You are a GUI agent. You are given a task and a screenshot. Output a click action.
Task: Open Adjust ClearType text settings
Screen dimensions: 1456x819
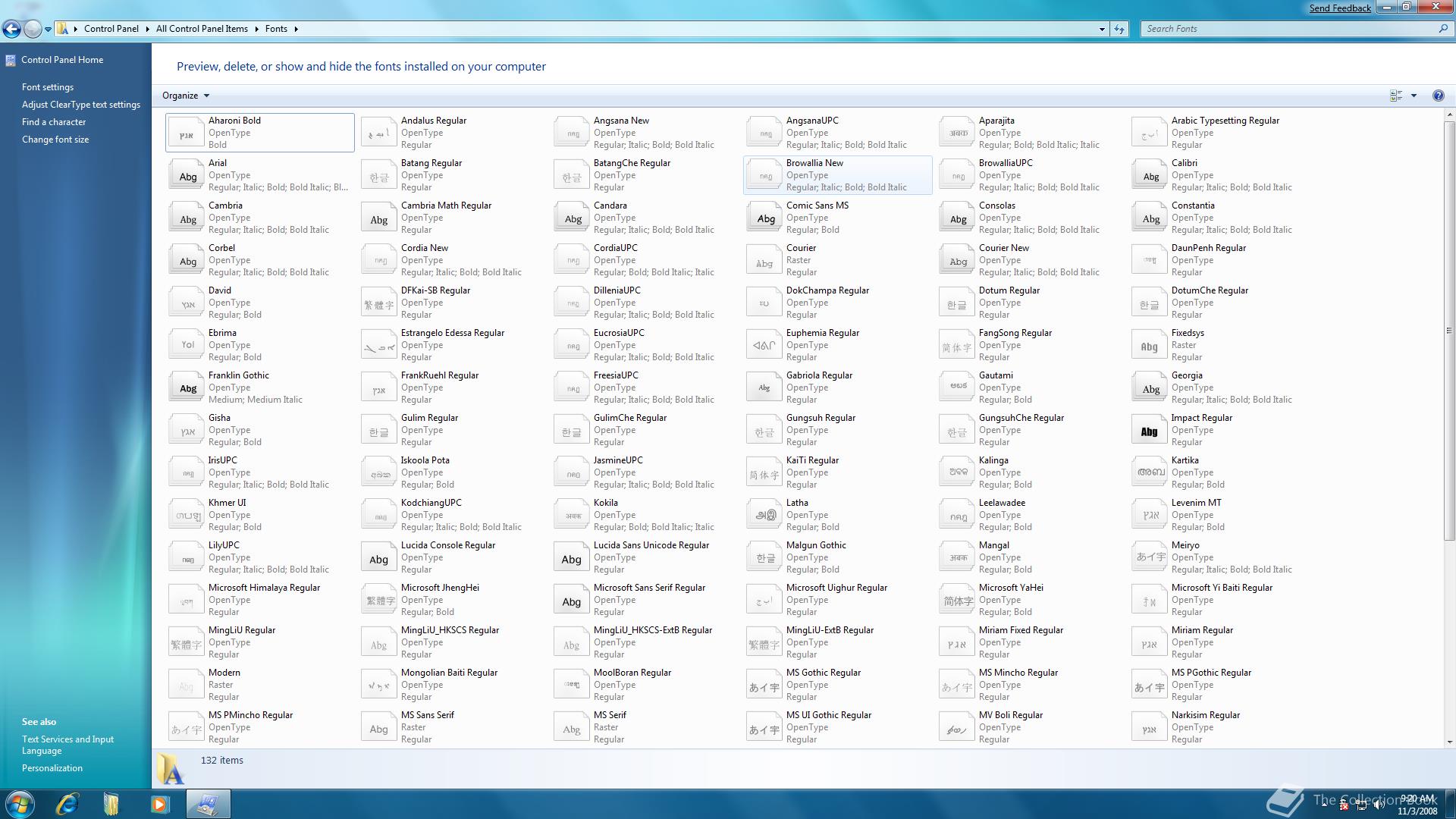point(81,105)
